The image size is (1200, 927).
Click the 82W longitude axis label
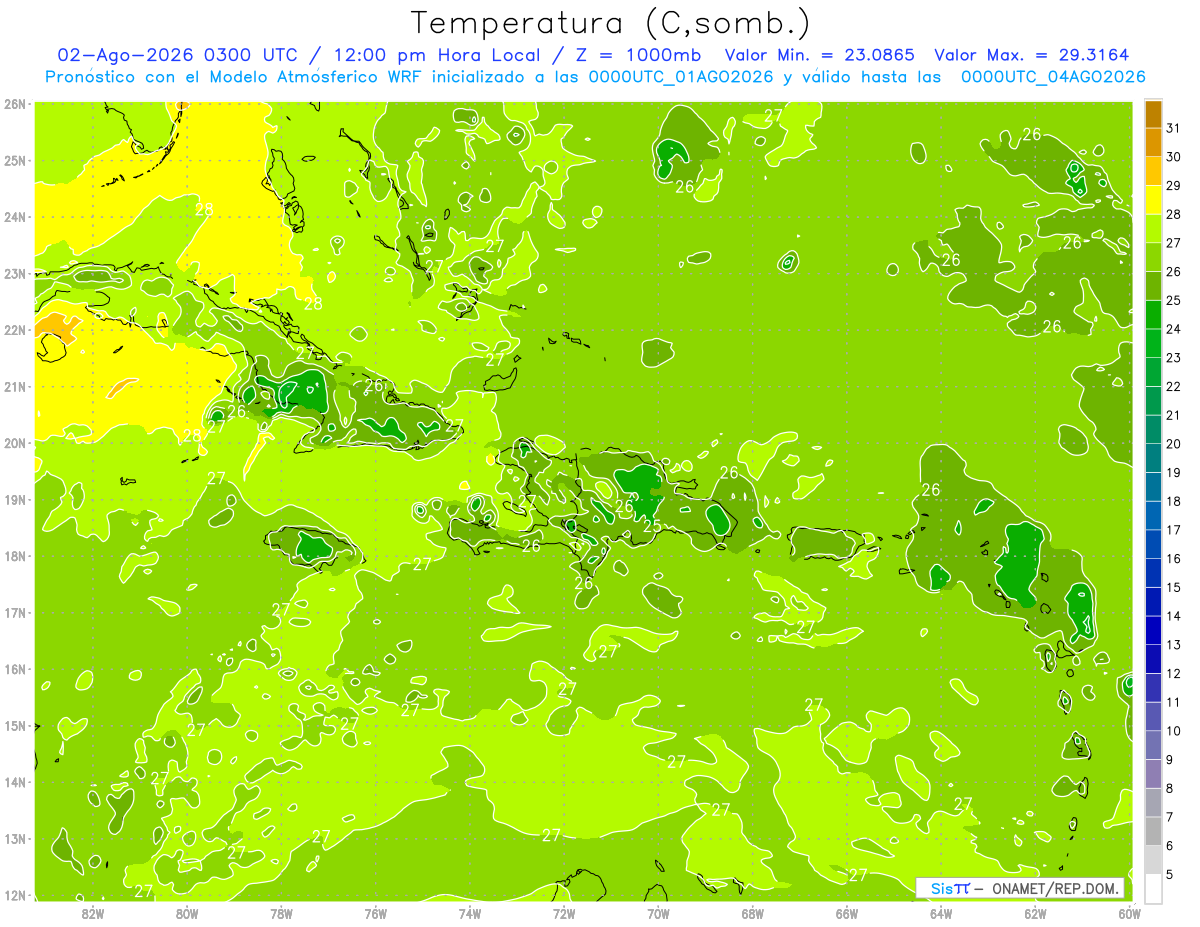tap(93, 913)
